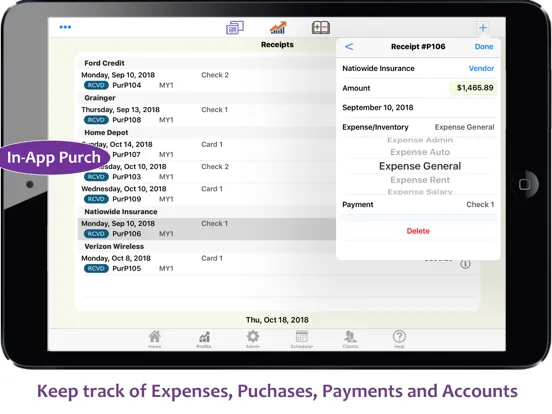Click the Natiowide Insurance vendor name in panel
This screenshot has height=414, width=552.
[378, 68]
